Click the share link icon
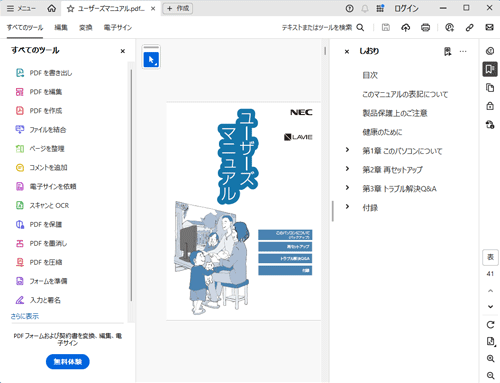 pyautogui.click(x=469, y=27)
